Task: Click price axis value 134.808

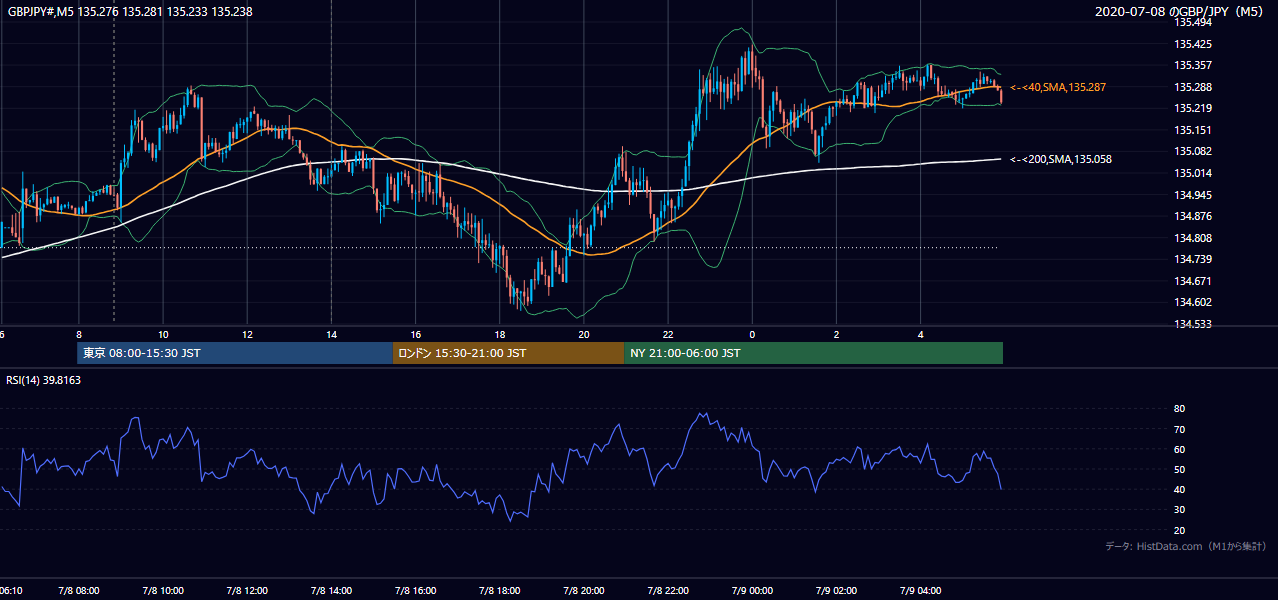Action: tap(1193, 238)
